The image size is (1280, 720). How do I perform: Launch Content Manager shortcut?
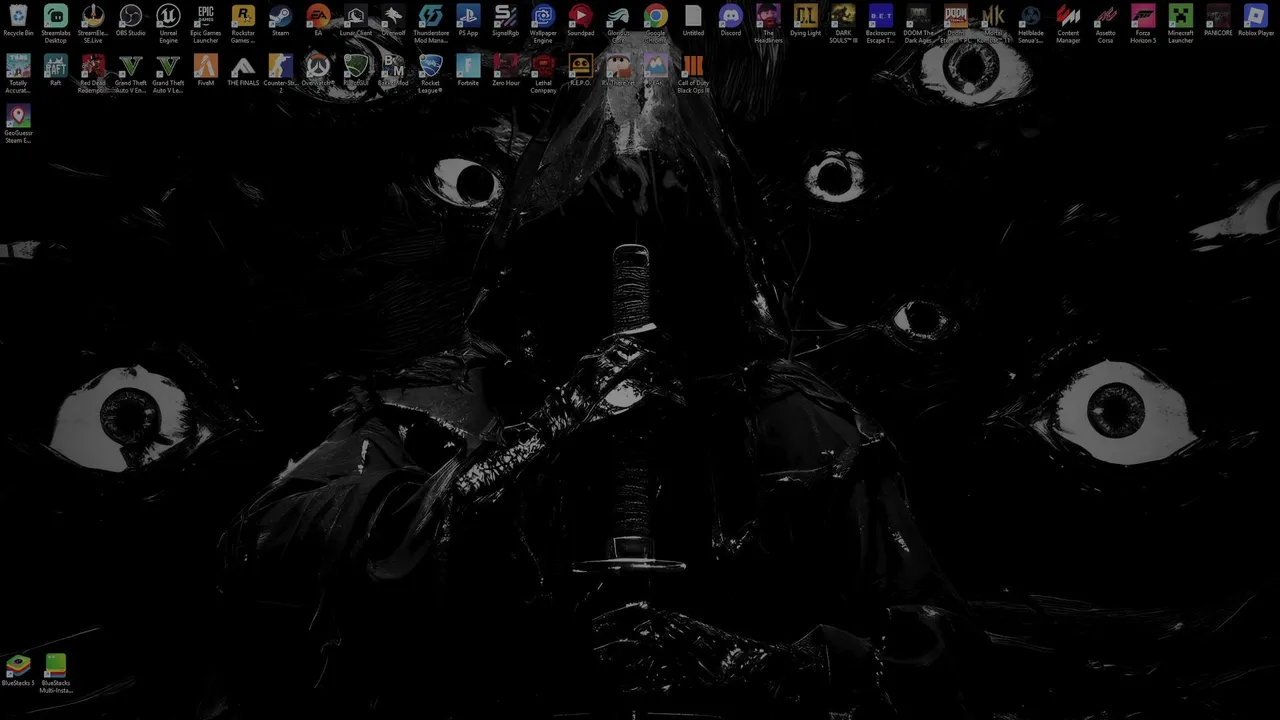(1068, 24)
